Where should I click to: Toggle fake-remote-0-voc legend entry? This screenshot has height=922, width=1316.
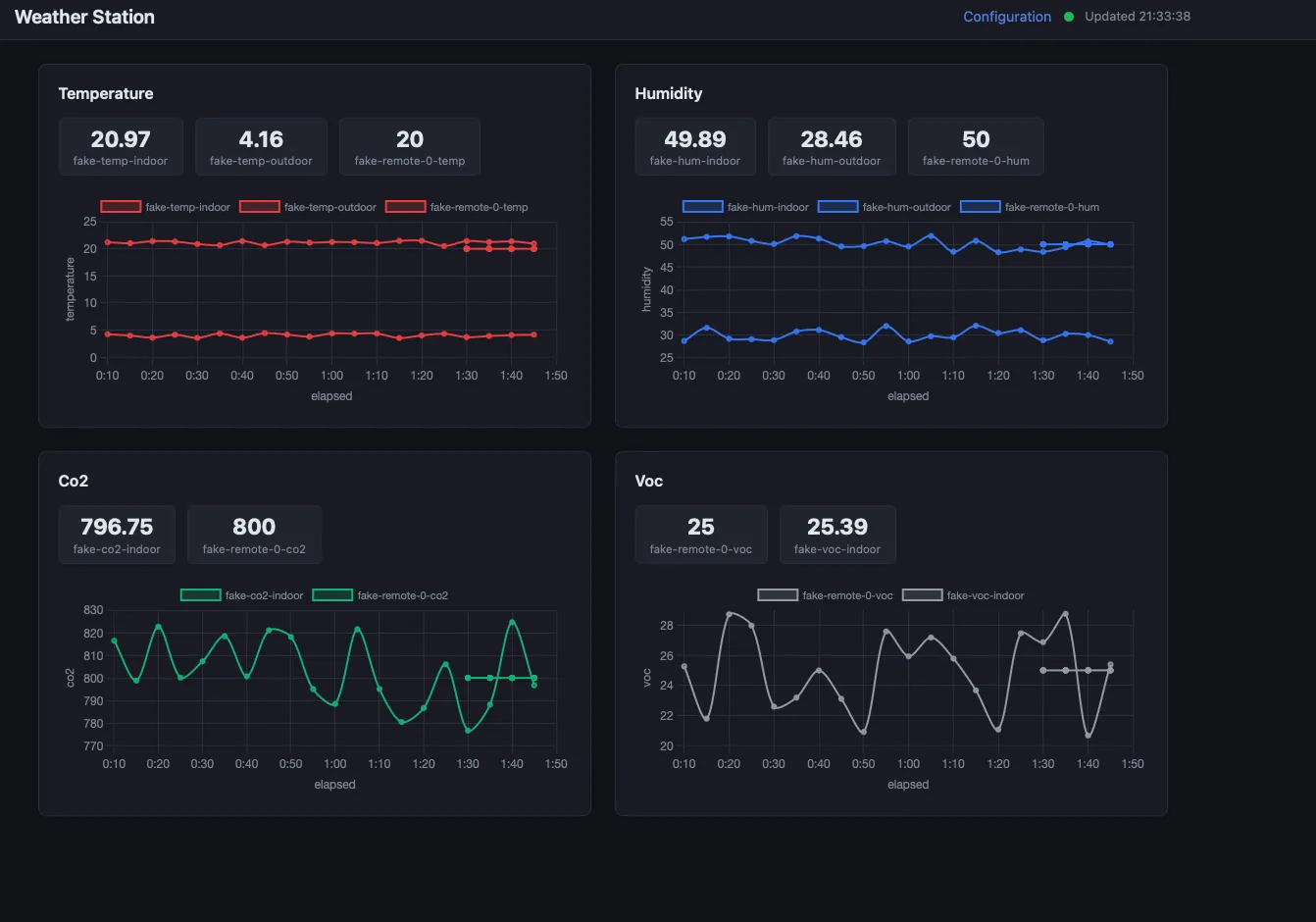pos(826,595)
